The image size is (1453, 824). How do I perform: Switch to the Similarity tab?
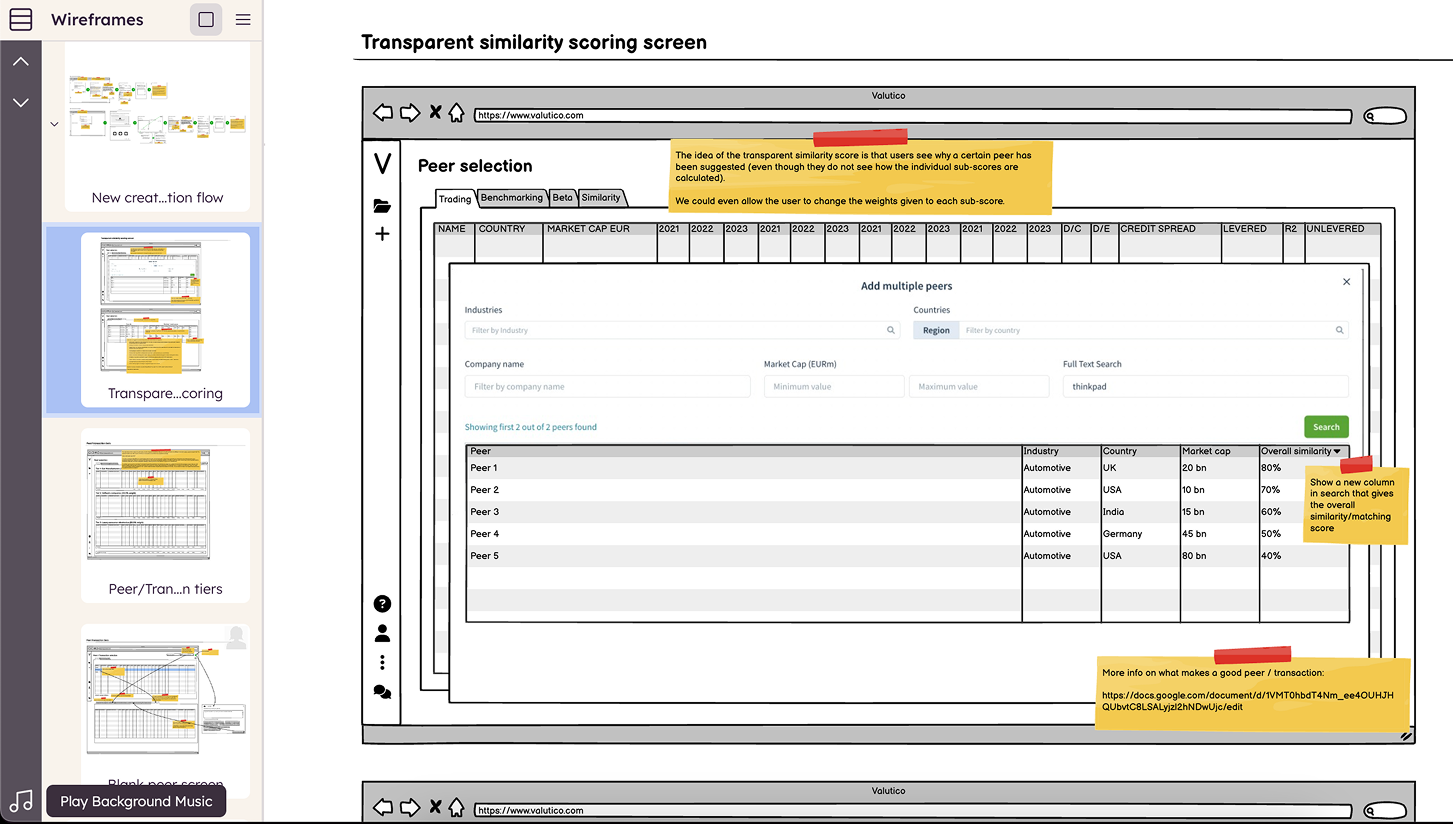click(601, 198)
